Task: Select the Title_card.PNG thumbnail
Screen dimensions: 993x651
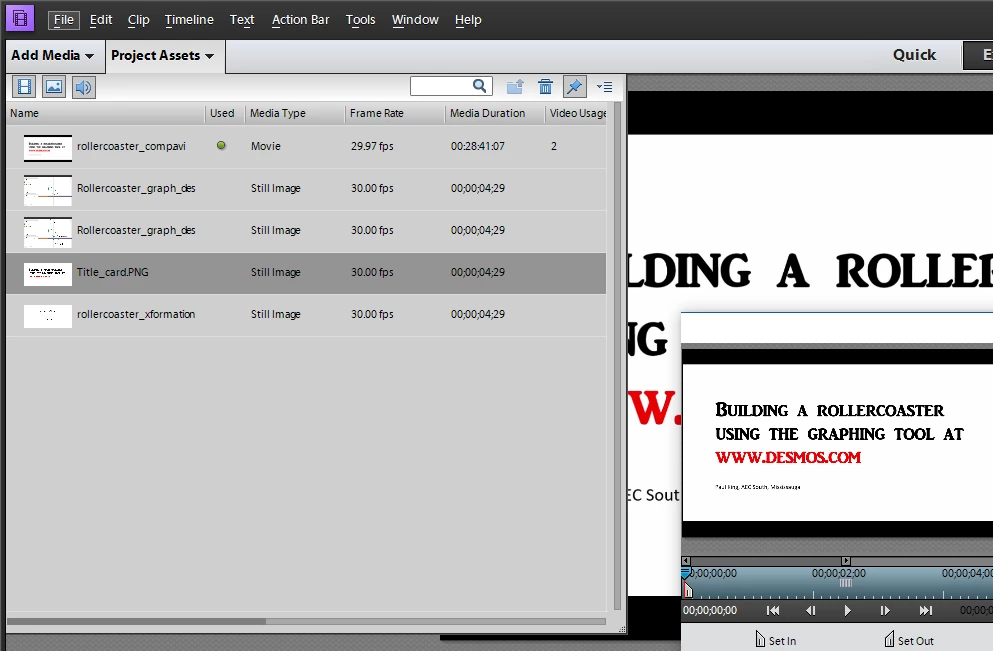Action: 47,274
